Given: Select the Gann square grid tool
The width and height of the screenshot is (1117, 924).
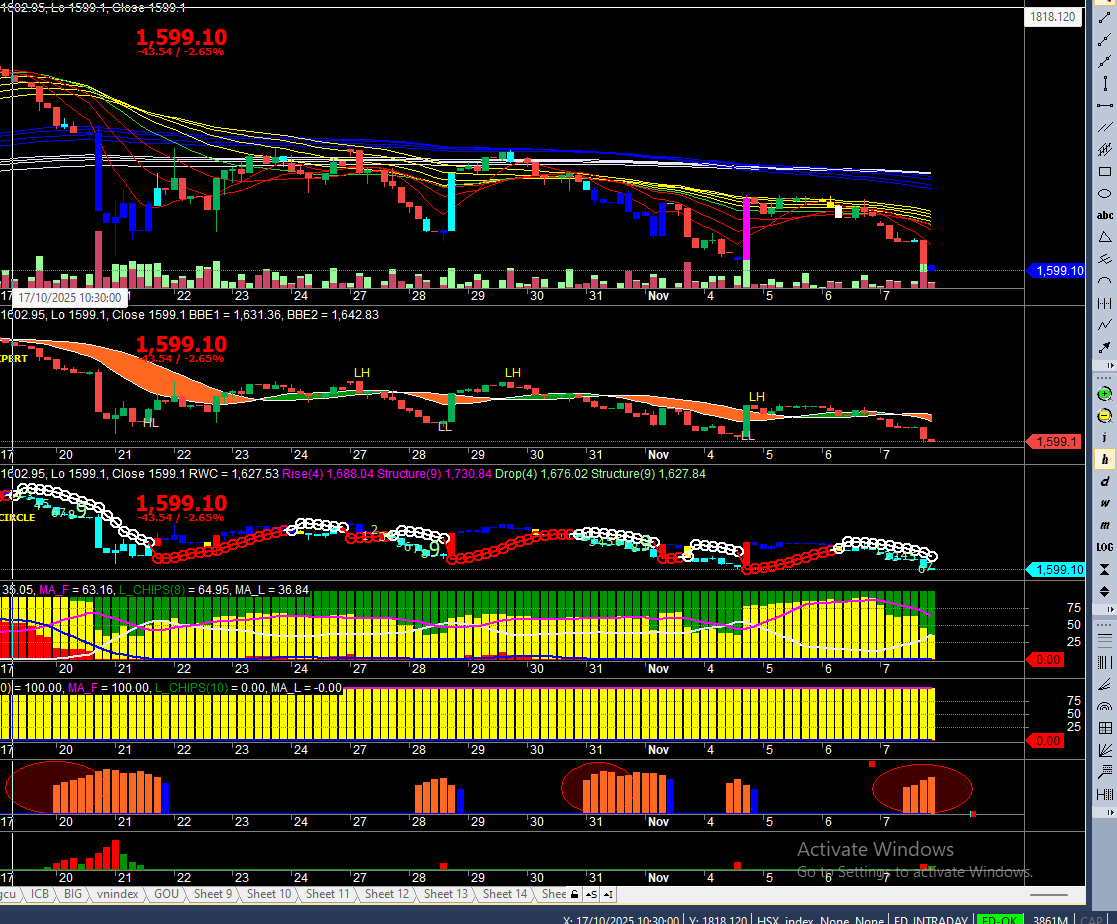Looking at the screenshot, I should click(1104, 727).
